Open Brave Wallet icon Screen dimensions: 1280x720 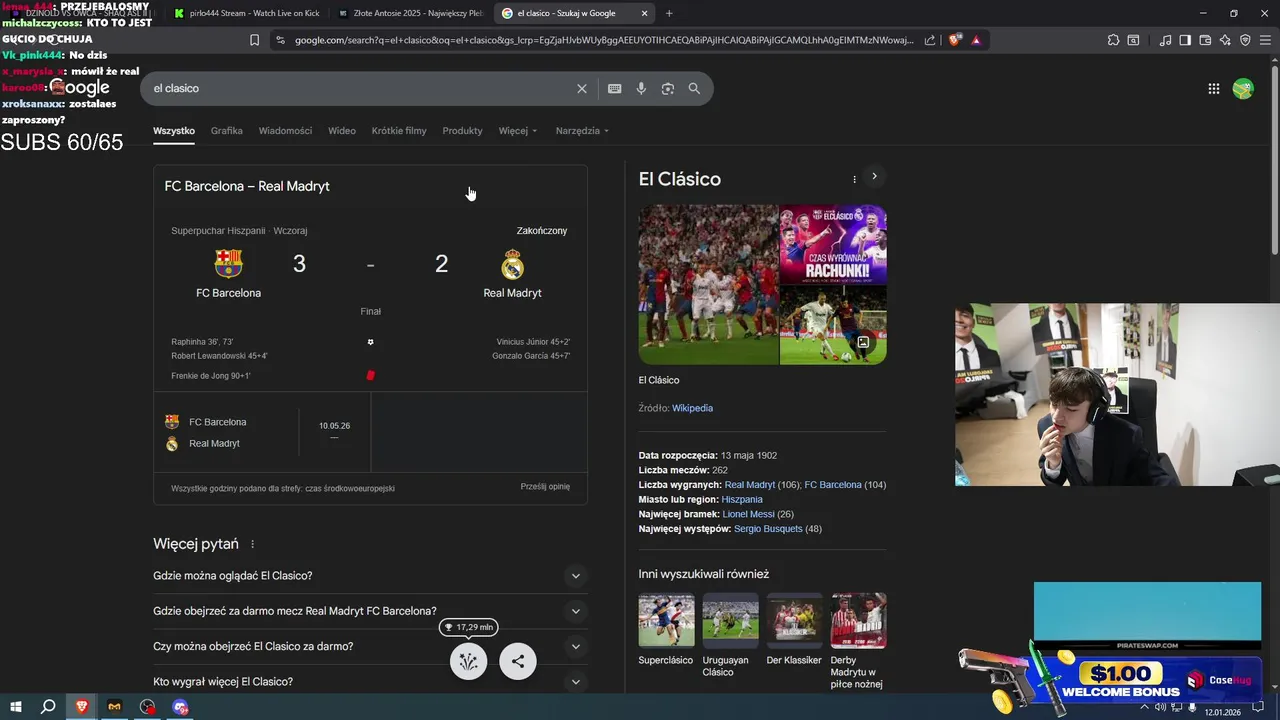click(1205, 40)
